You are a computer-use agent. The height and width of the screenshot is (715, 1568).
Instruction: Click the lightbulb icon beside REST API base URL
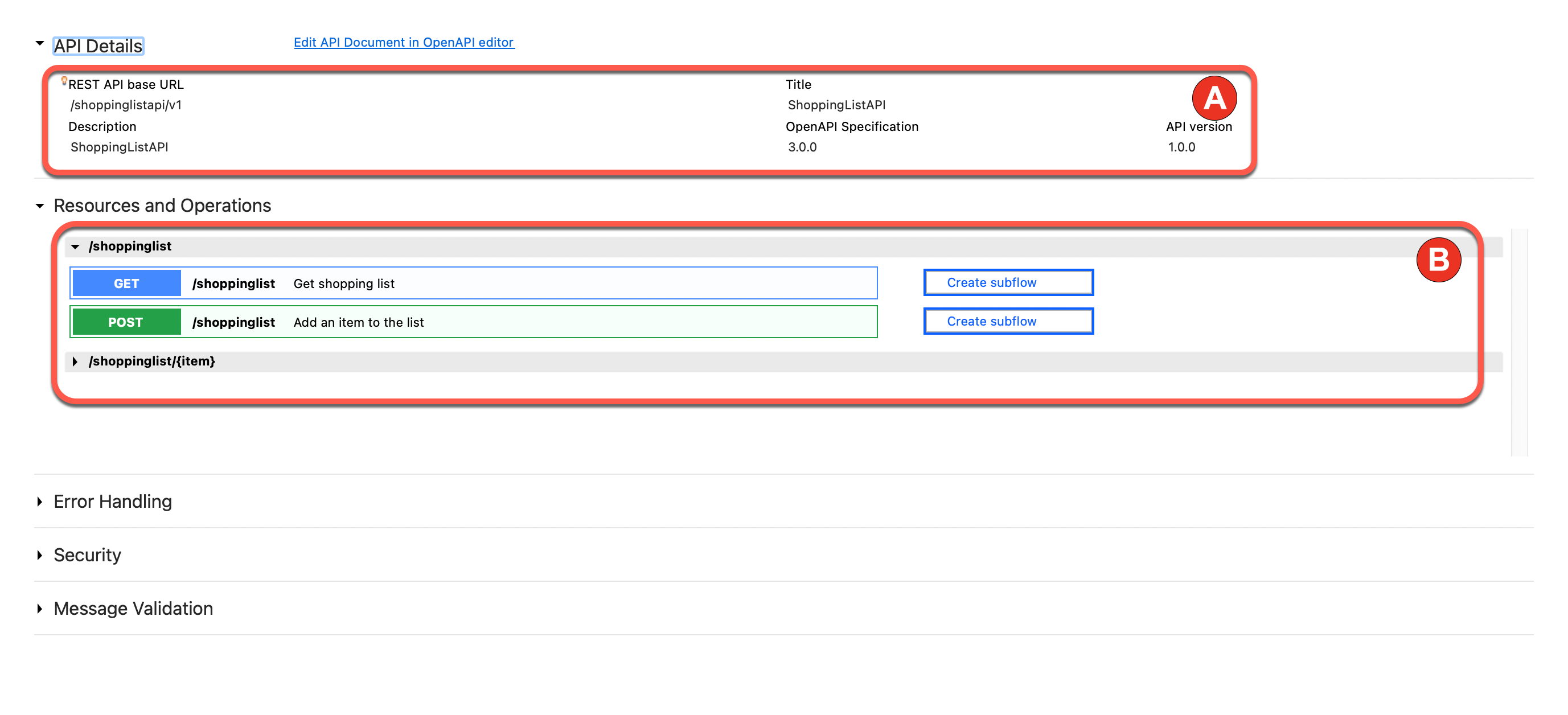64,80
